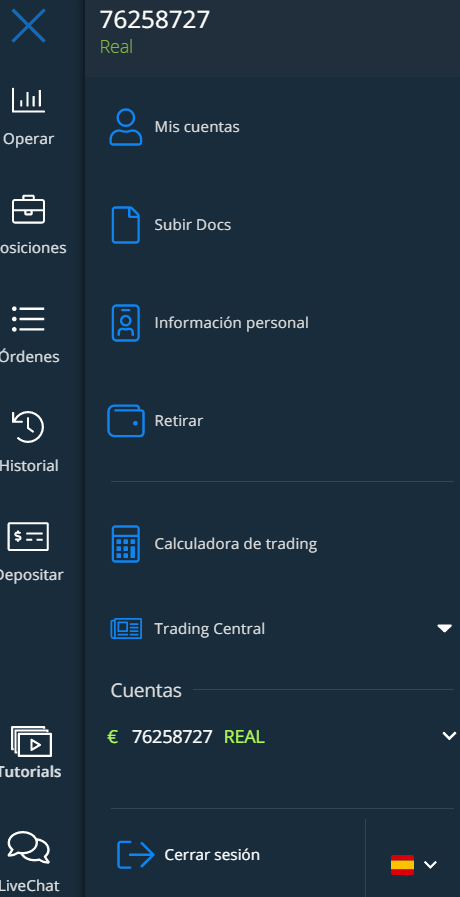Select Mis cuentas menu entry
Viewport: 460px width, 897px height.
coord(197,127)
